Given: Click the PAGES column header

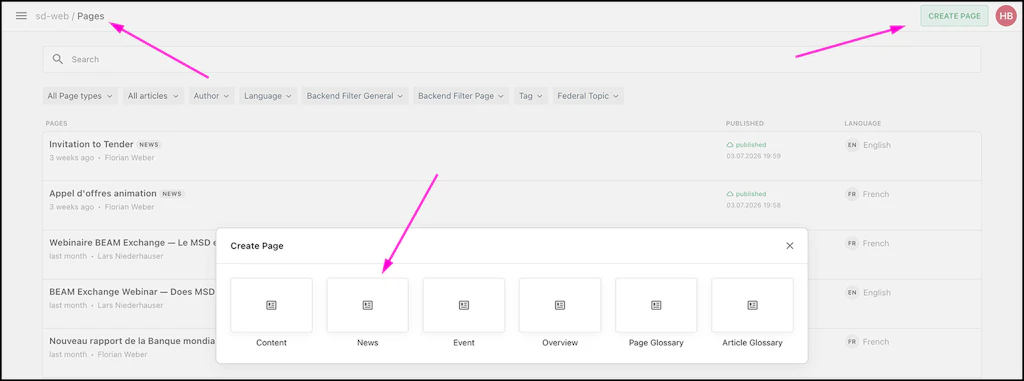Looking at the screenshot, I should pyautogui.click(x=56, y=124).
